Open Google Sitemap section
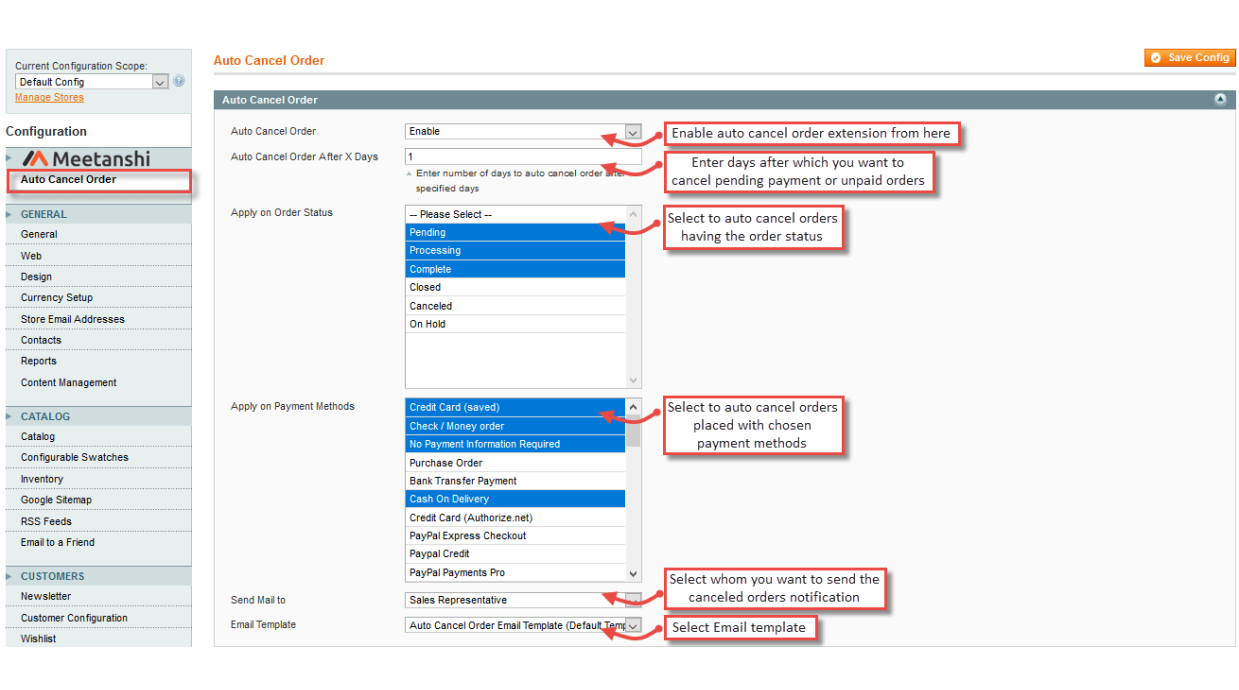Viewport: 1239px width, 690px height. click(56, 500)
